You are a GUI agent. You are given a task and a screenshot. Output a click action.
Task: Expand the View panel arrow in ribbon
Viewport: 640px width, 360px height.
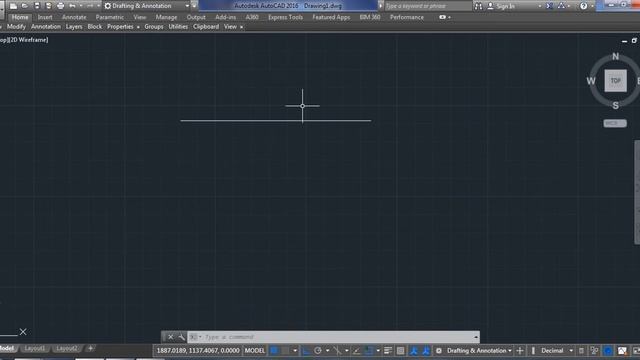click(x=241, y=27)
